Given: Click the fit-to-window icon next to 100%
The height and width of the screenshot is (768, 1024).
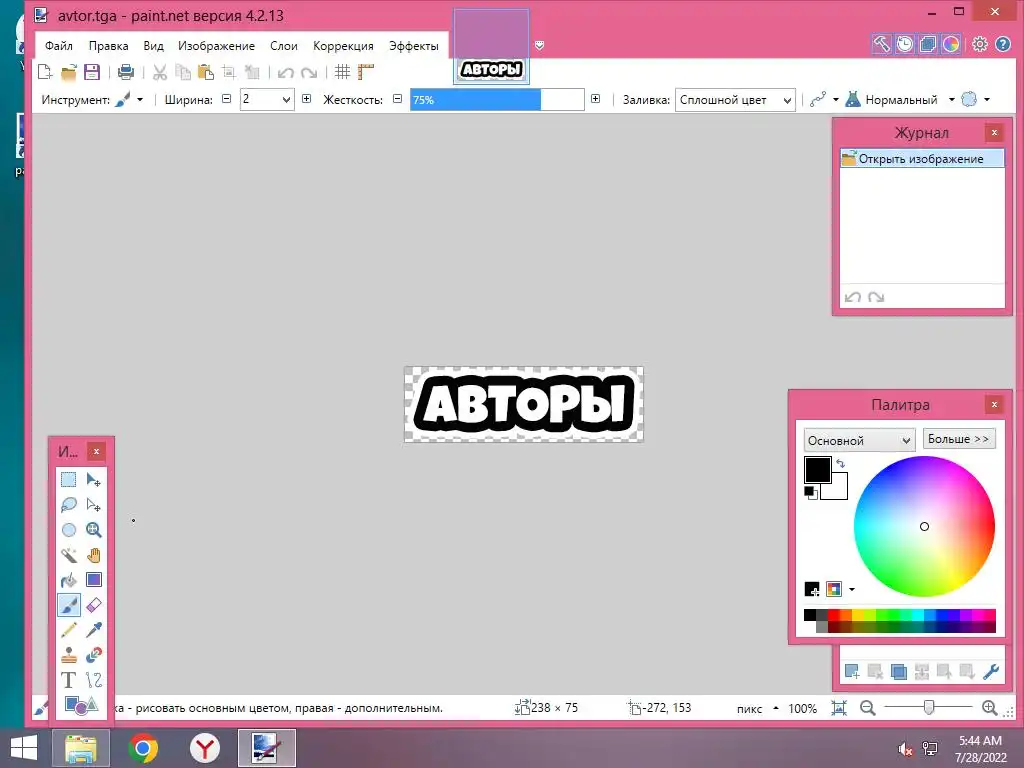Looking at the screenshot, I should point(839,708).
